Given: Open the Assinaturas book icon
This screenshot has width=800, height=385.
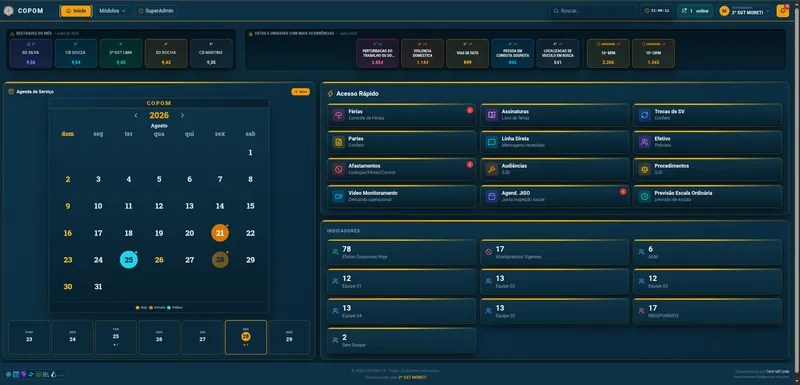Looking at the screenshot, I should (491, 115).
